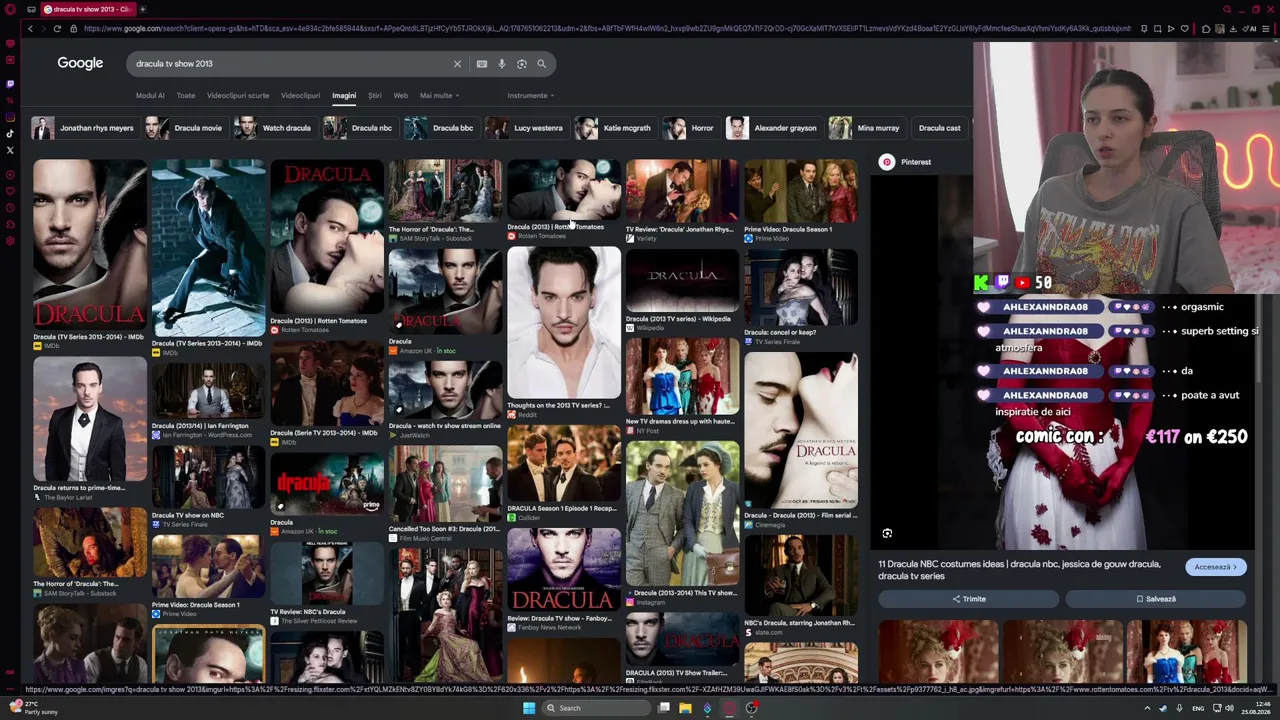Click the taskbar Search box

[595, 708]
